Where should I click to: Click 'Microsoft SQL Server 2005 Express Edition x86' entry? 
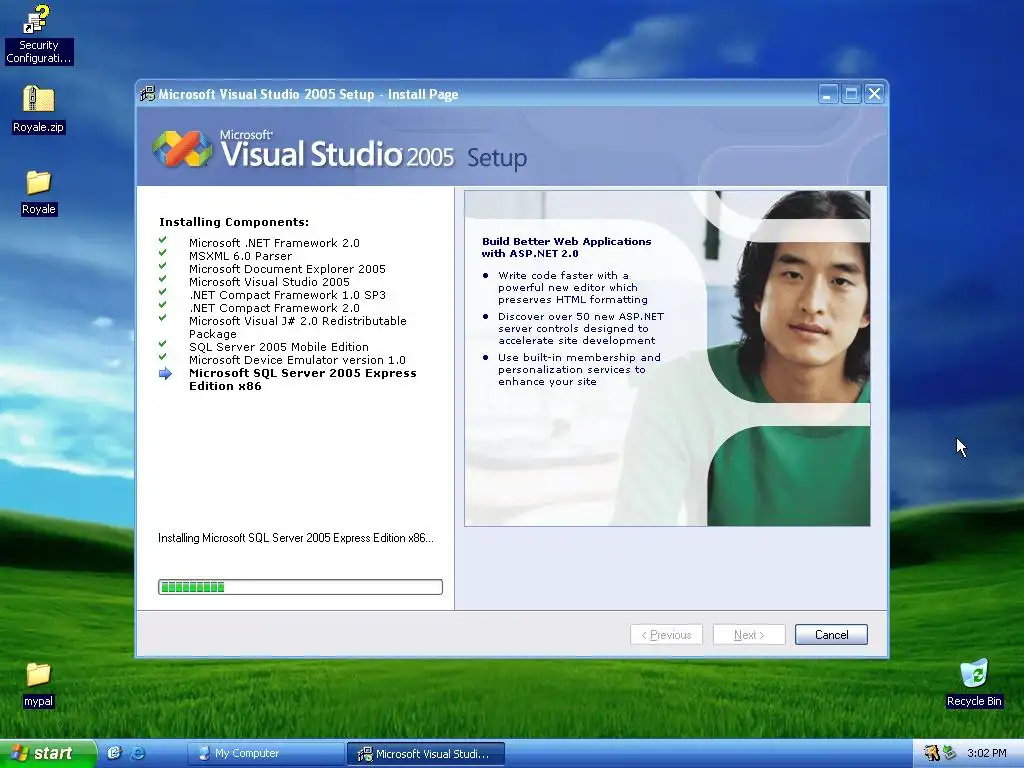[302, 379]
